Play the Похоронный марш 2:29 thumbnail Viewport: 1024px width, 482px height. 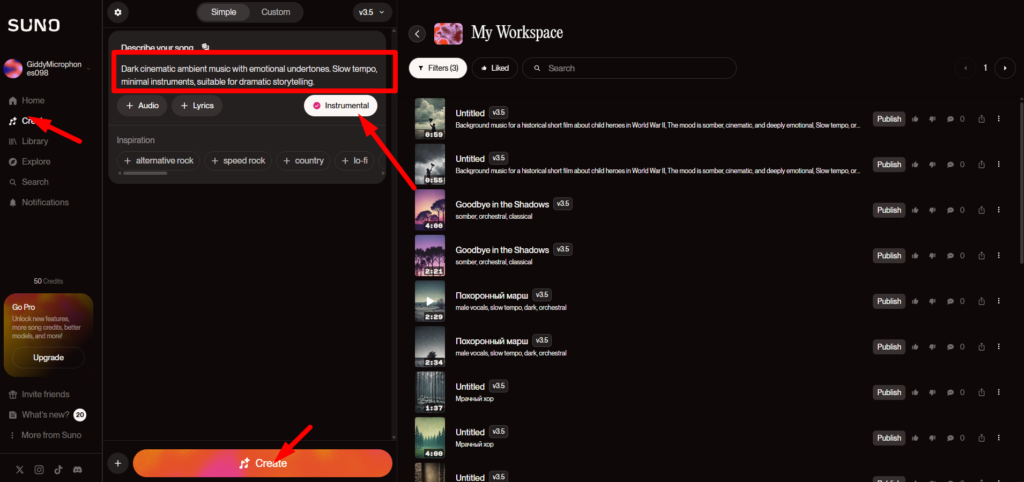click(x=430, y=301)
